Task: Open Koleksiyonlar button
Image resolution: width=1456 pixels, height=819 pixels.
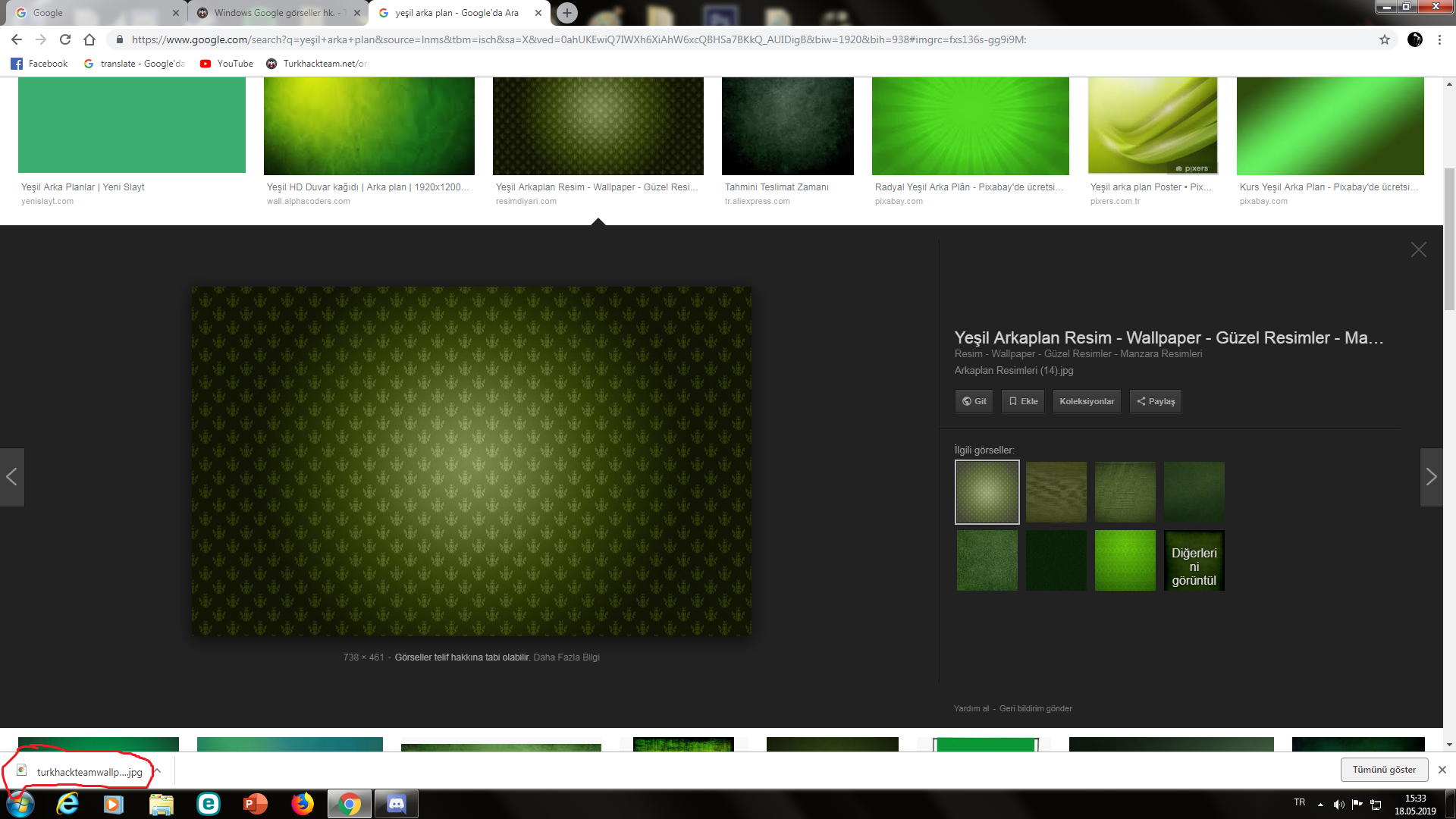Action: pyautogui.click(x=1087, y=401)
